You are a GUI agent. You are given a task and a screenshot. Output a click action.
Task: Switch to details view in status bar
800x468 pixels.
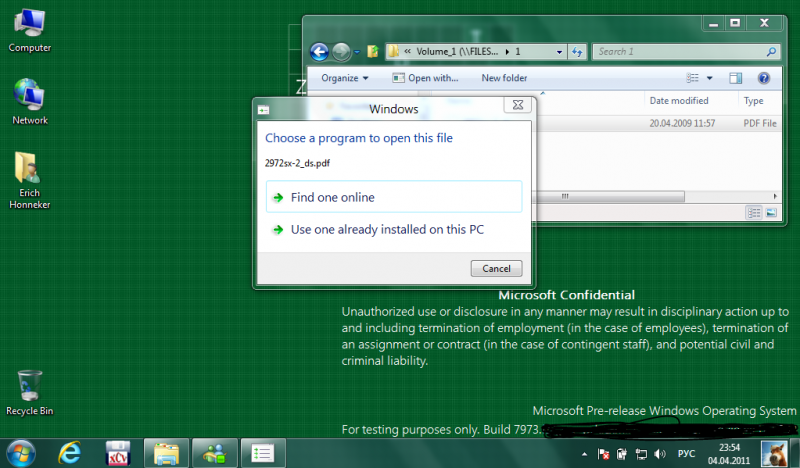coord(754,212)
